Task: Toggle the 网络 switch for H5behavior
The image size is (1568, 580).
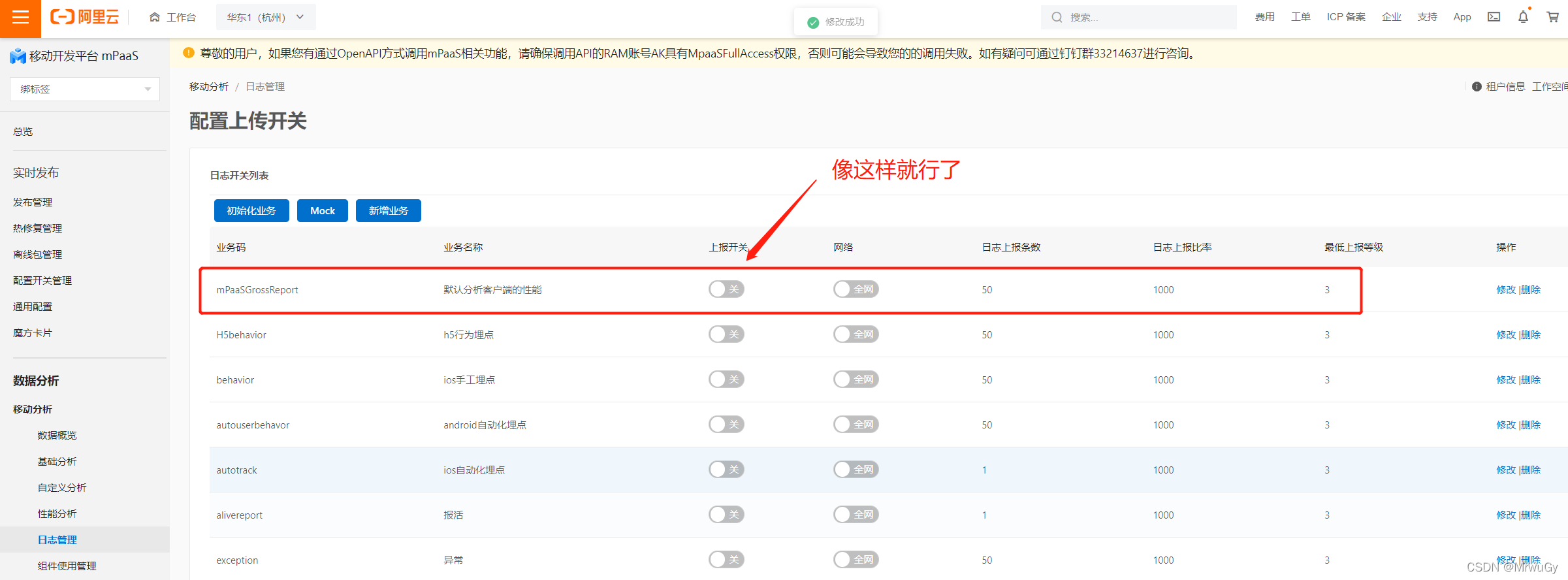Action: pos(856,334)
